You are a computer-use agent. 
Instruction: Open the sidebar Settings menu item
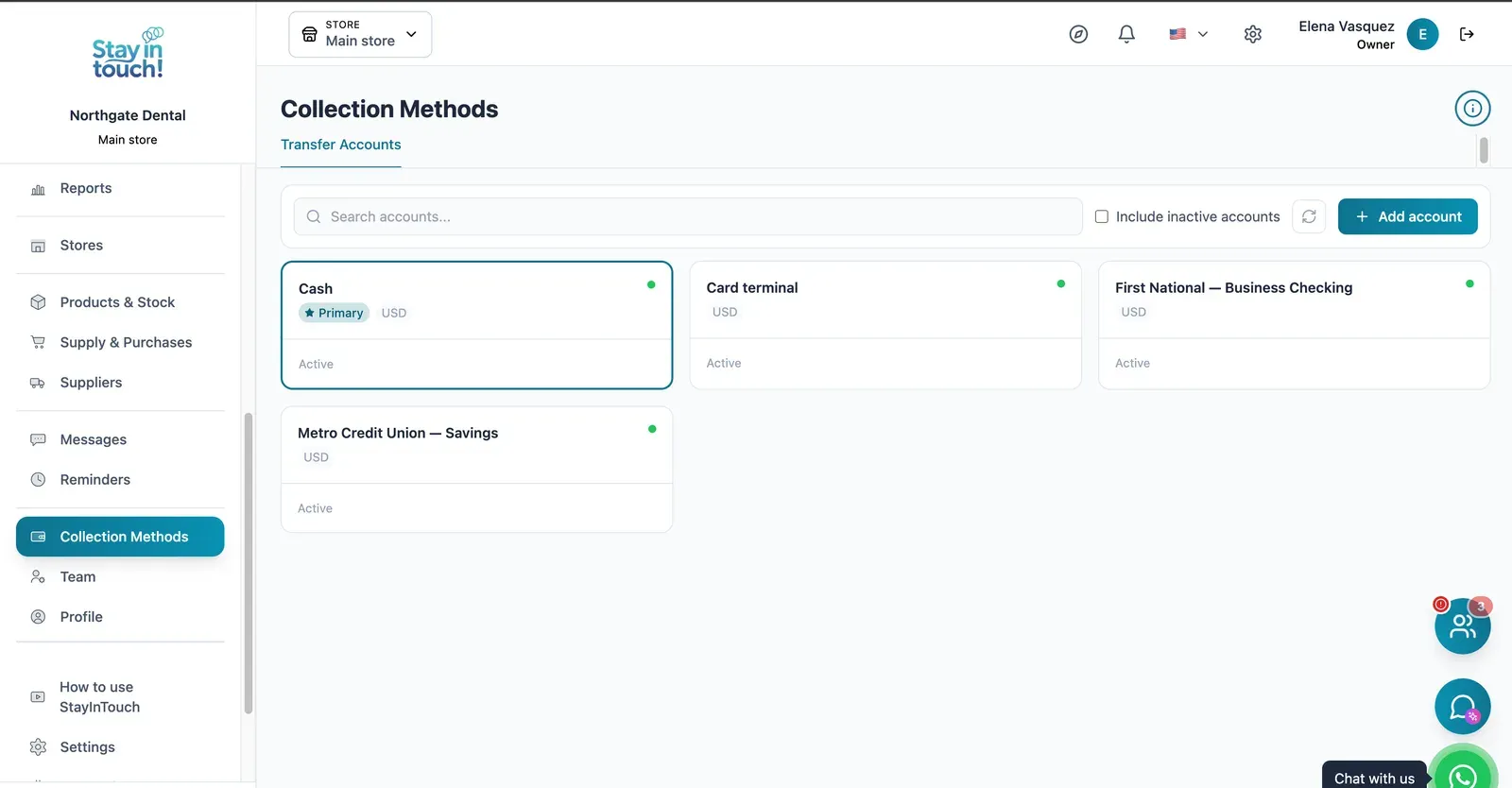tap(120, 747)
